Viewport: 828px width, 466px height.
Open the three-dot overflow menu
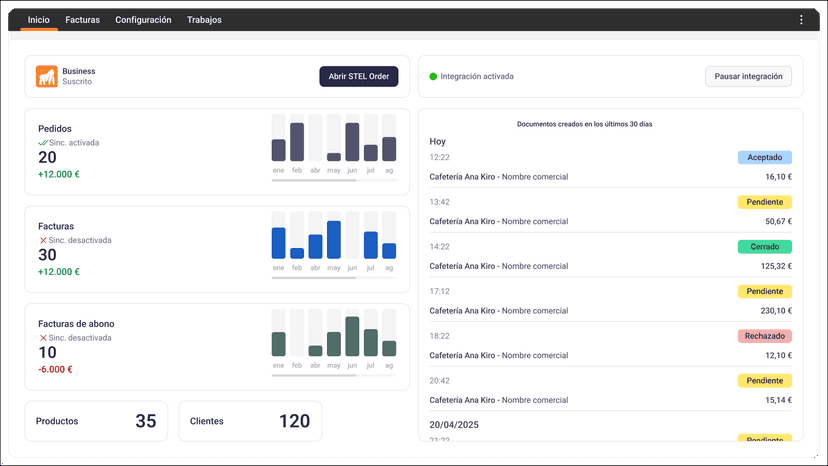point(801,20)
